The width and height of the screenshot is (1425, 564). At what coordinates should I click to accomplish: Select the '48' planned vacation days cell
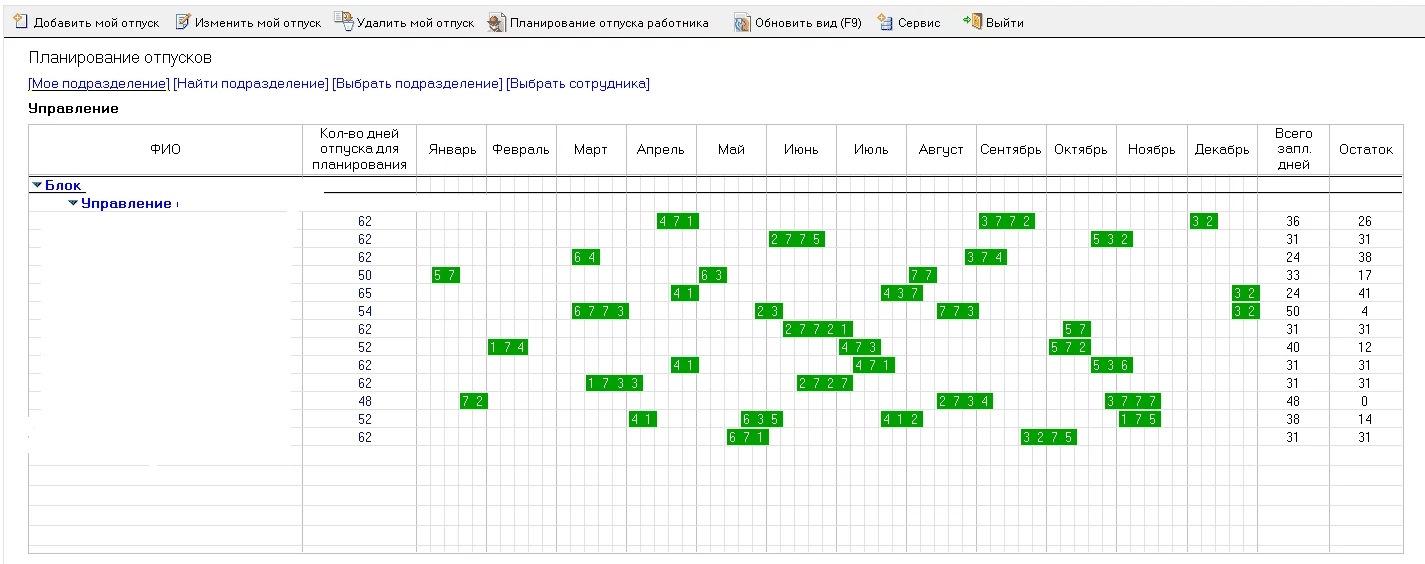click(364, 401)
